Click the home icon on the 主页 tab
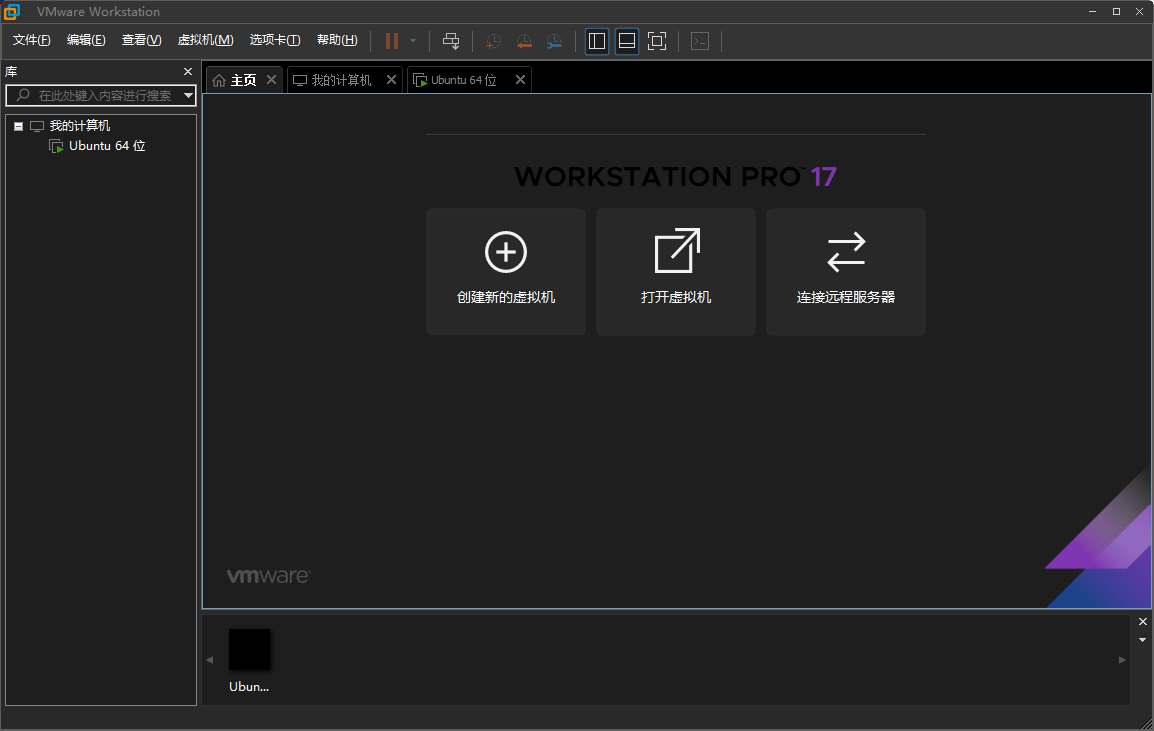Screen dimensions: 1154x731 click(219, 80)
